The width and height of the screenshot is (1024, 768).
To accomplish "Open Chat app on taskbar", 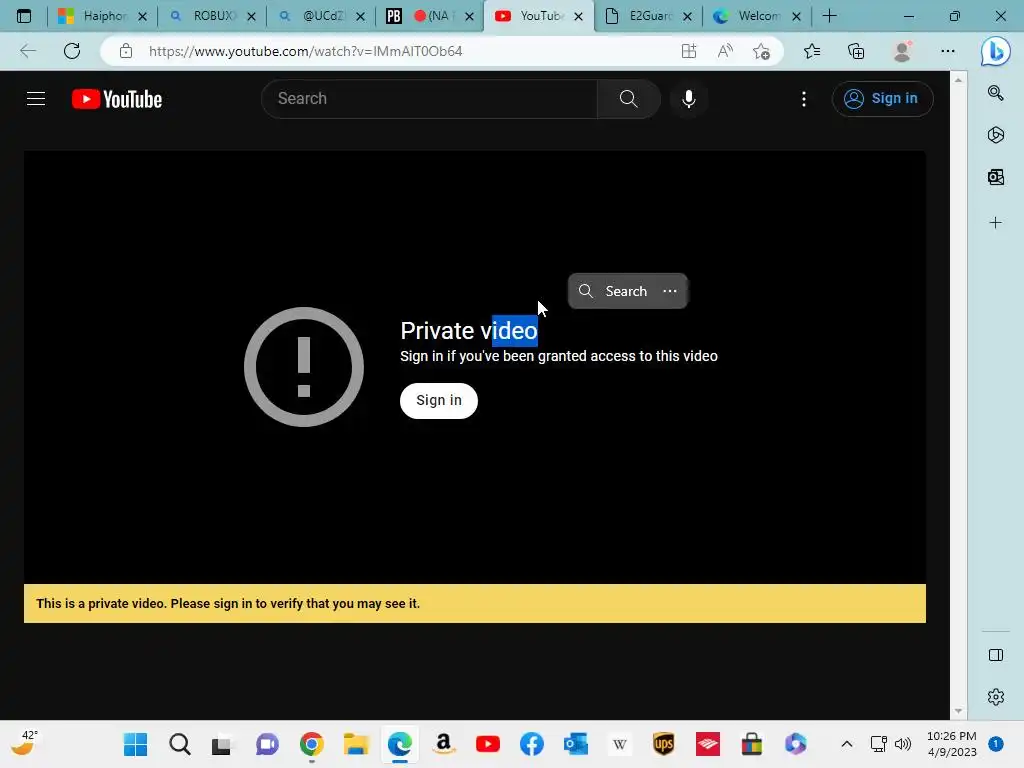I will tap(267, 744).
